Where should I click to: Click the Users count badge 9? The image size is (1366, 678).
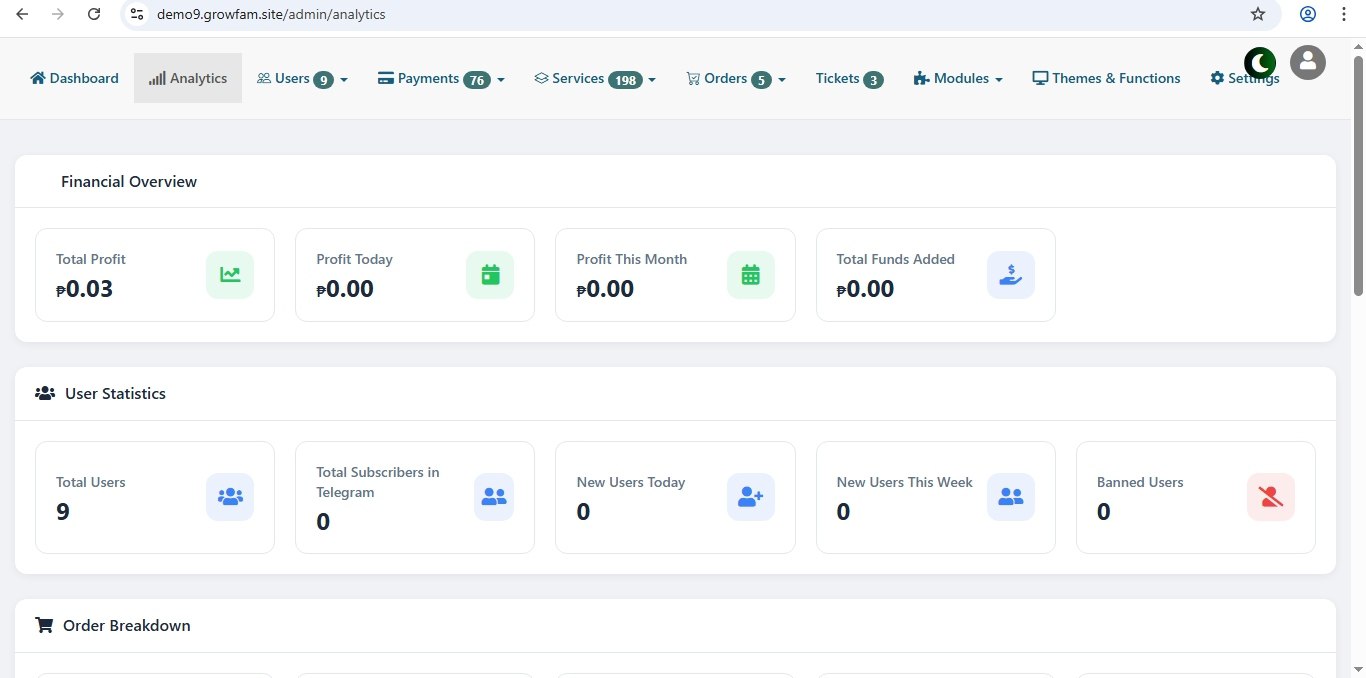pos(323,80)
